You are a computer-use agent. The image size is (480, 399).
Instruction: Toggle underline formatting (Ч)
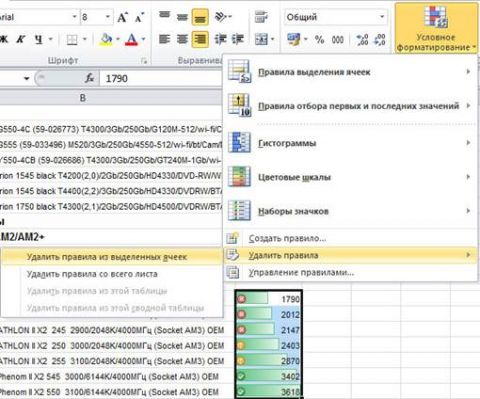click(39, 40)
